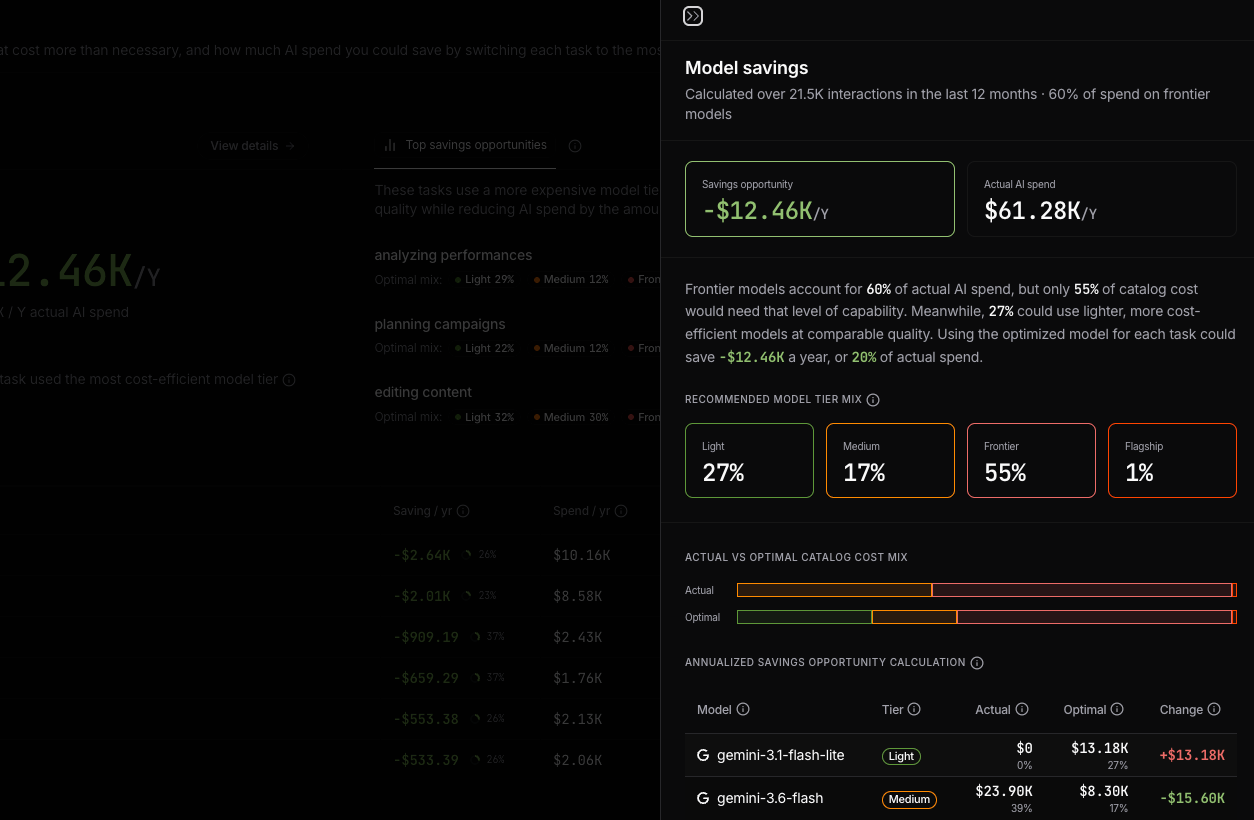
Task: Click the $8.58K spend value
Action: [578, 596]
